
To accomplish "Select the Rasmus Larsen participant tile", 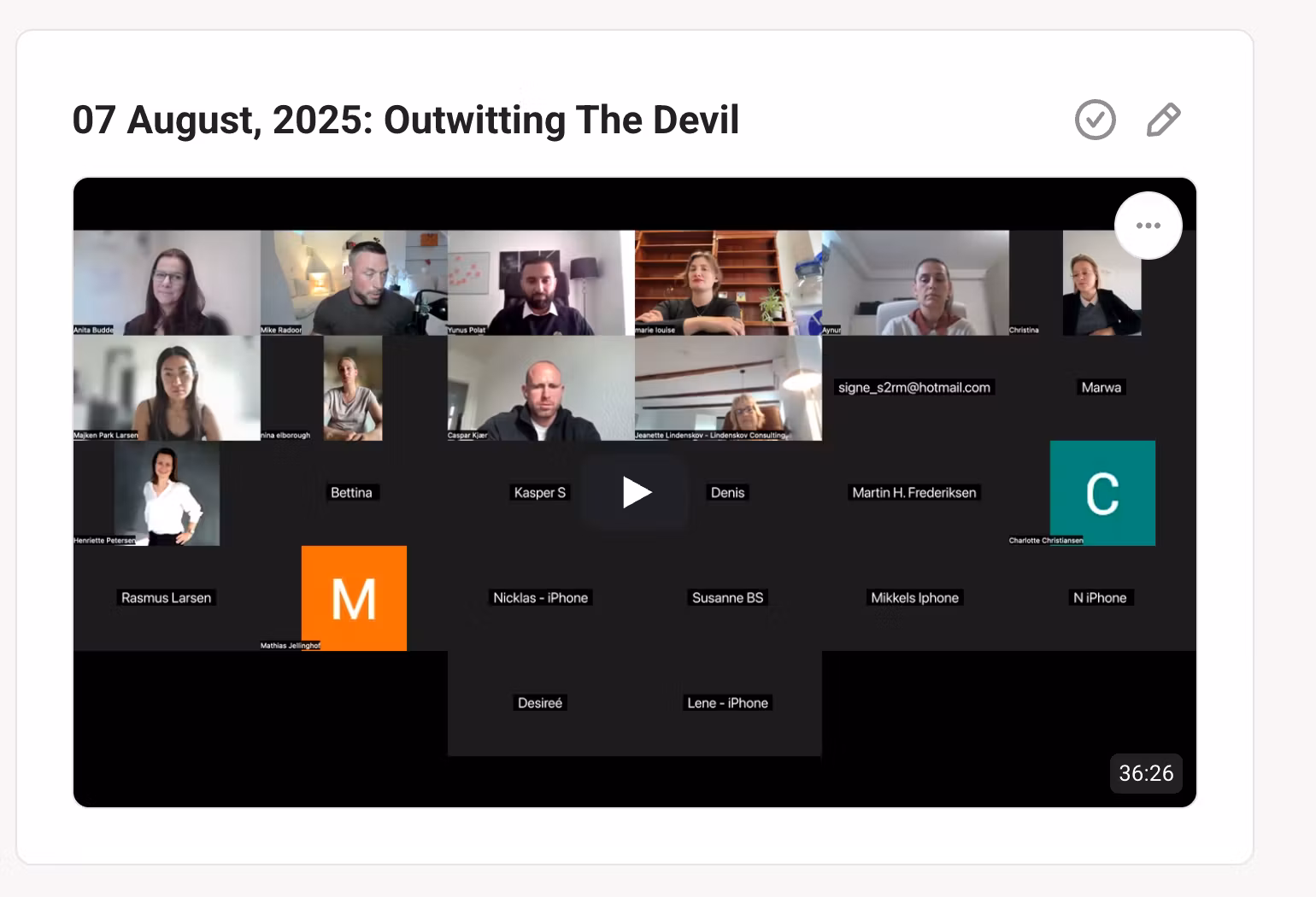I will 167,598.
